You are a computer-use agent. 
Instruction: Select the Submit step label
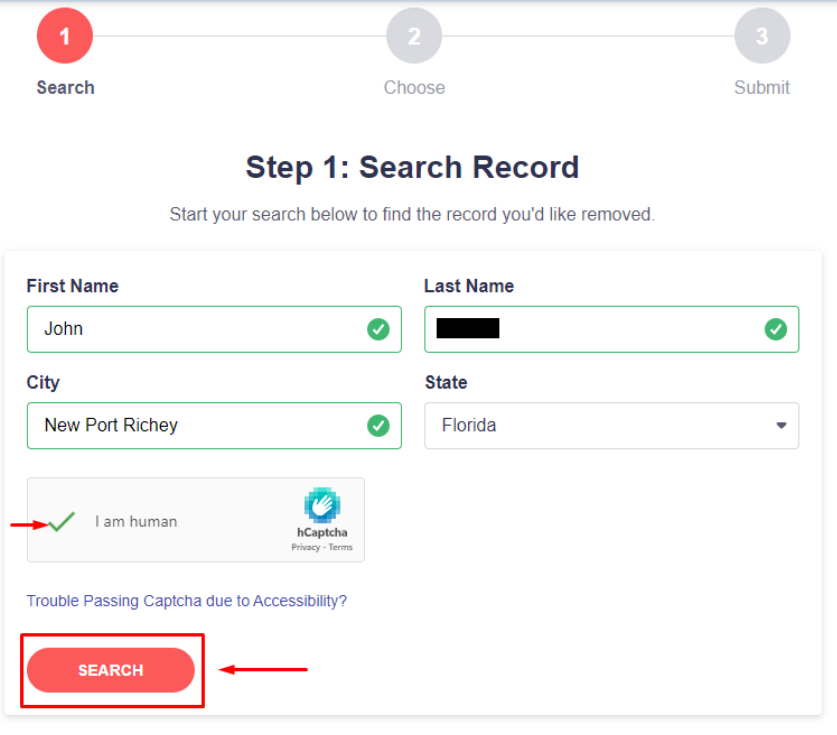click(762, 88)
